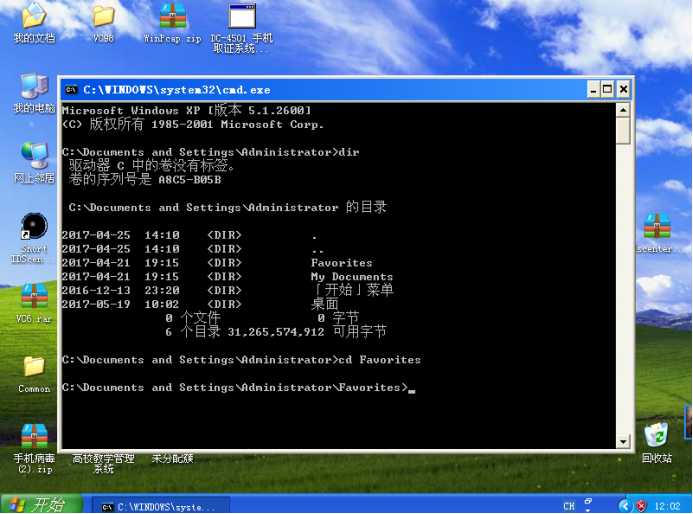Click the 桌面 directory entry text

[x=325, y=304]
